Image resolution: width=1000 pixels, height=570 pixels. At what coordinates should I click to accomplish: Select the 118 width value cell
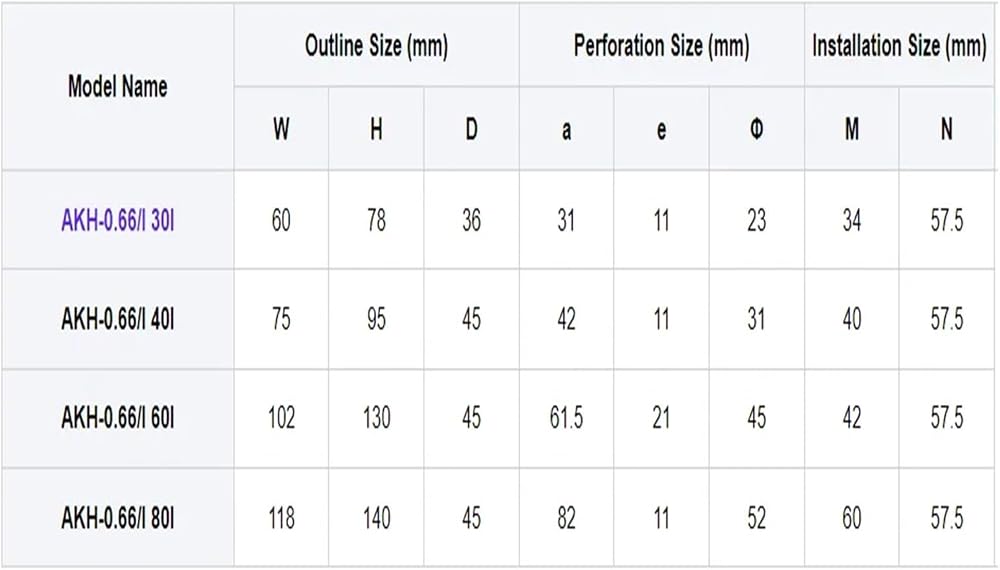[x=281, y=517]
